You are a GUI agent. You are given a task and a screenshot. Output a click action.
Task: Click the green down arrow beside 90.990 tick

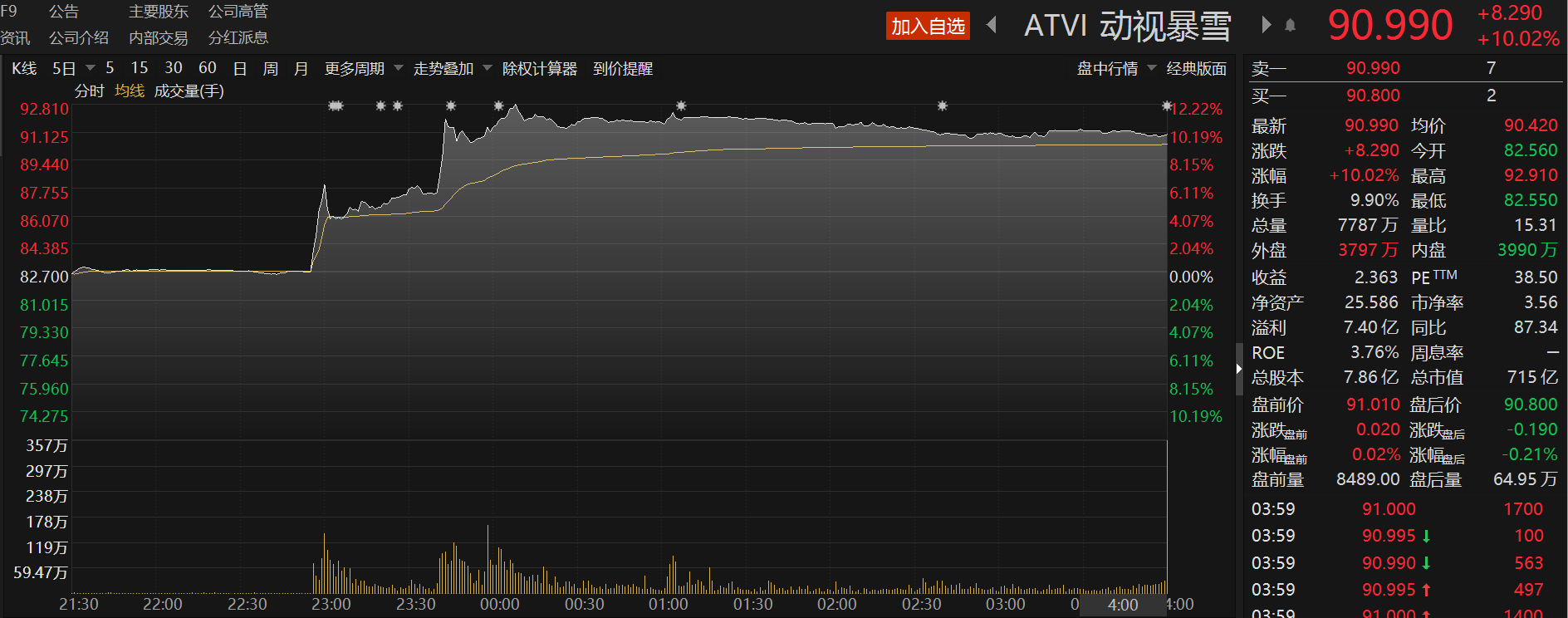(x=1426, y=563)
